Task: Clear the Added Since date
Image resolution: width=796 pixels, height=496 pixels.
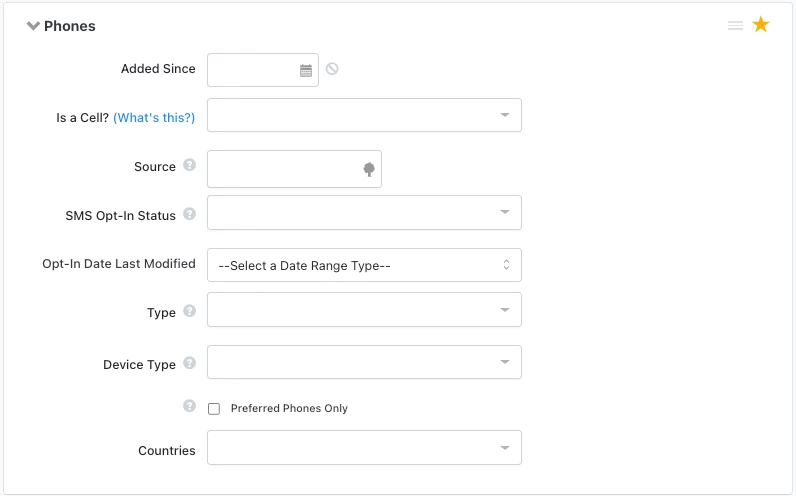Action: click(x=332, y=69)
